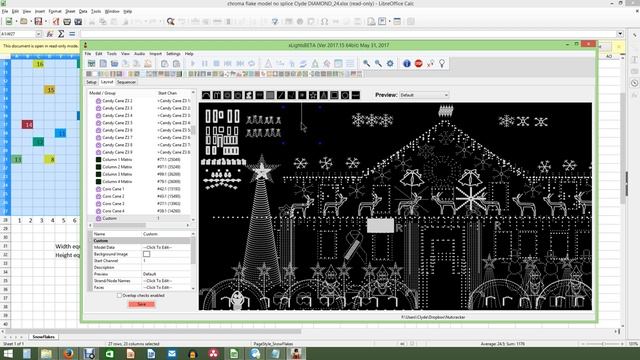Click Model Data Click To Edit field
This screenshot has height=360, width=640.
point(166,247)
